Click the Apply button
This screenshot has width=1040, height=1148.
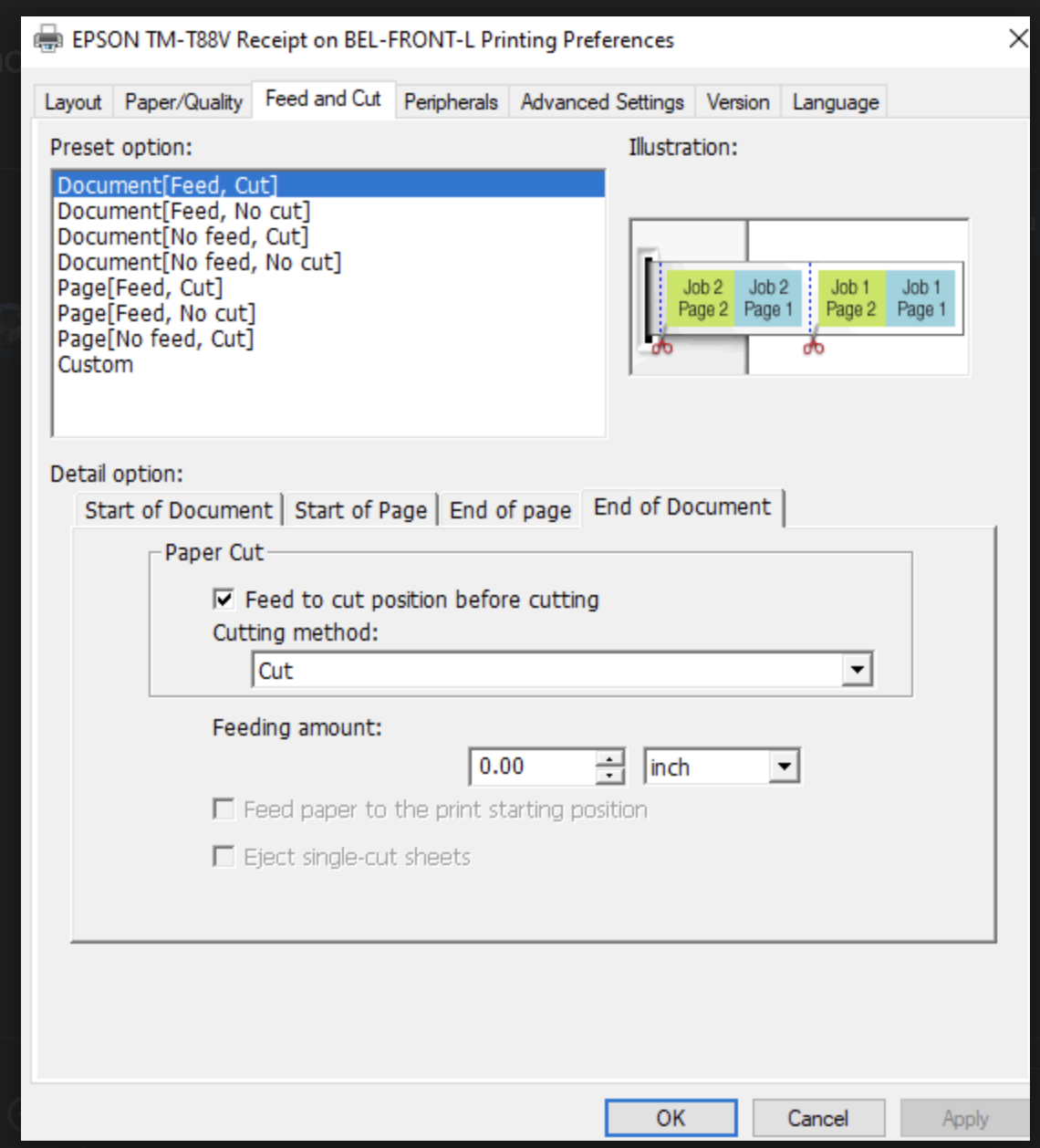coord(965,1118)
